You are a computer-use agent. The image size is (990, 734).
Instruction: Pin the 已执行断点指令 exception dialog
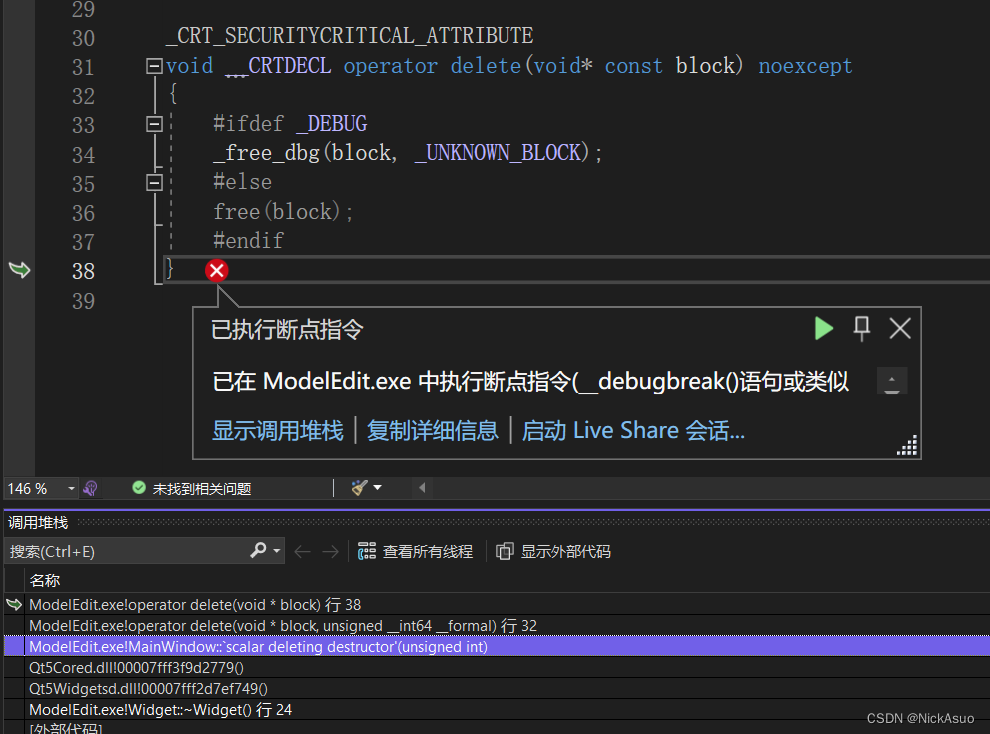pyautogui.click(x=861, y=328)
